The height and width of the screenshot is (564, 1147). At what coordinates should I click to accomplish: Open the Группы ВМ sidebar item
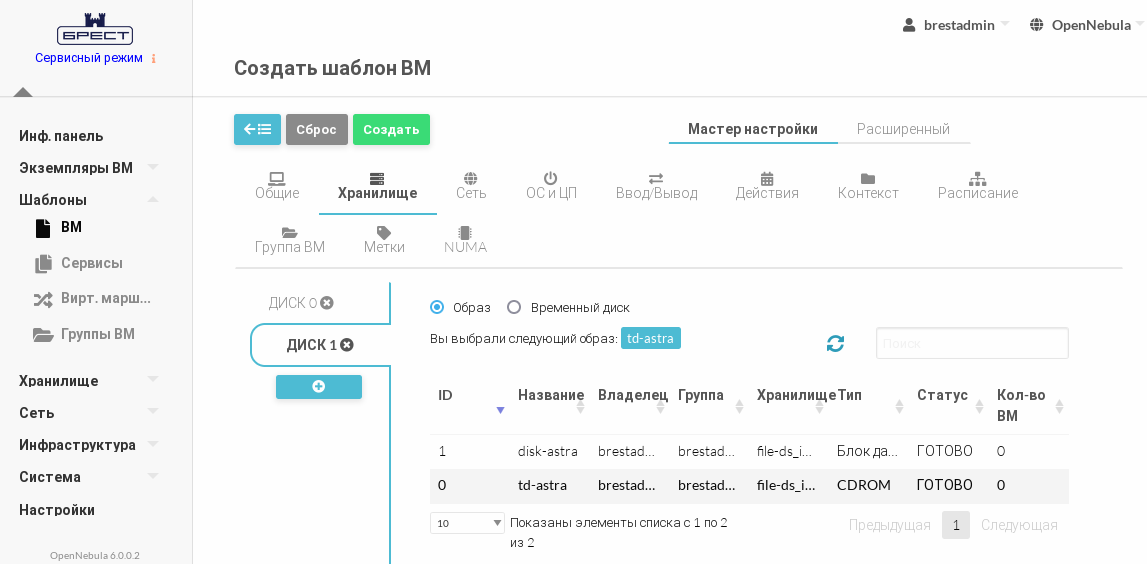point(97,334)
